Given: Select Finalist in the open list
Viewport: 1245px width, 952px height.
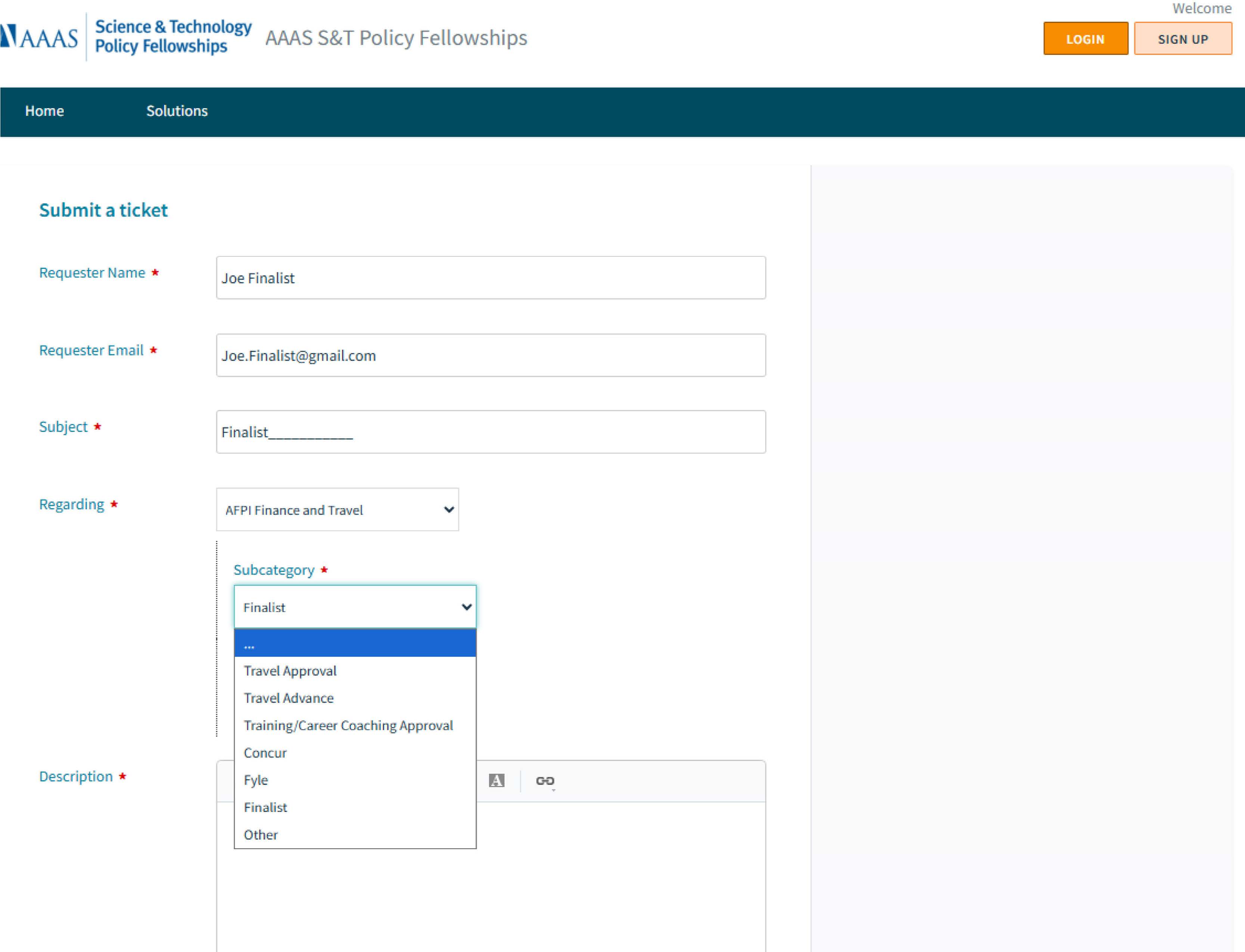Looking at the screenshot, I should point(265,807).
